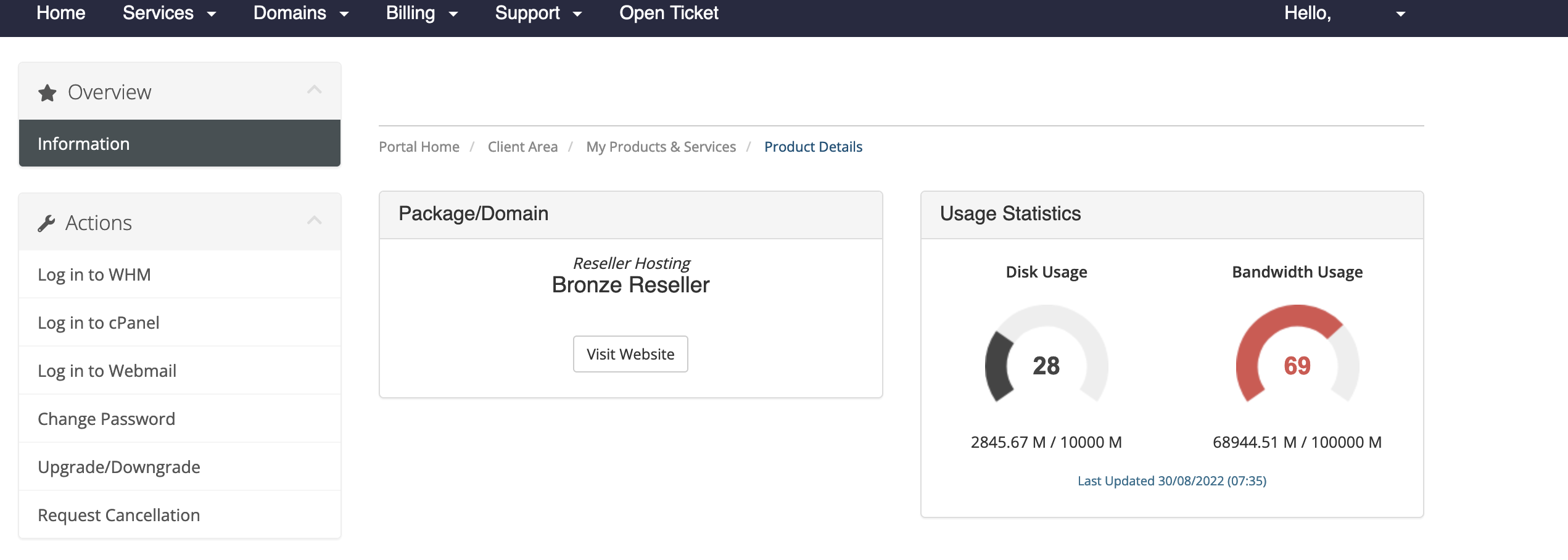1568x560 pixels.
Task: Open the Hello user account dropdown
Action: point(1344,13)
